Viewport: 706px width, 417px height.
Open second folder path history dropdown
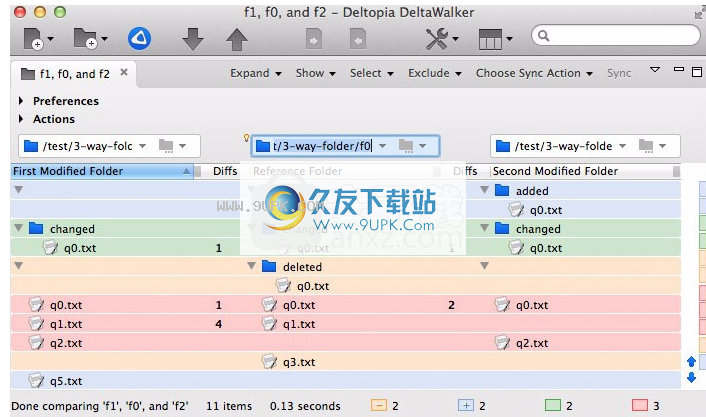pyautogui.click(x=622, y=146)
